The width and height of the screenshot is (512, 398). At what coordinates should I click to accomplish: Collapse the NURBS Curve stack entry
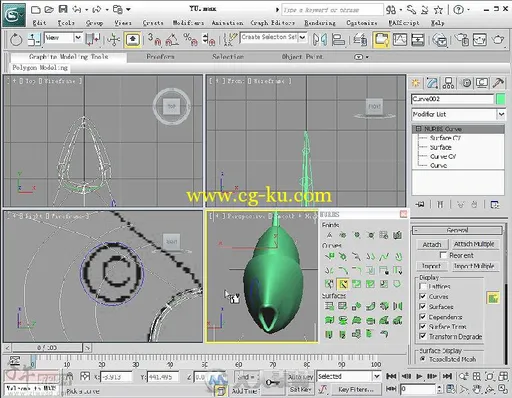418,129
